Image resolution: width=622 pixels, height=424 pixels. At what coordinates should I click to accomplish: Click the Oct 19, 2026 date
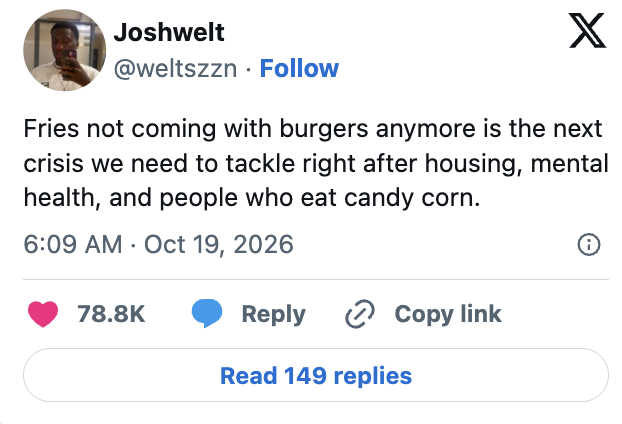219,244
